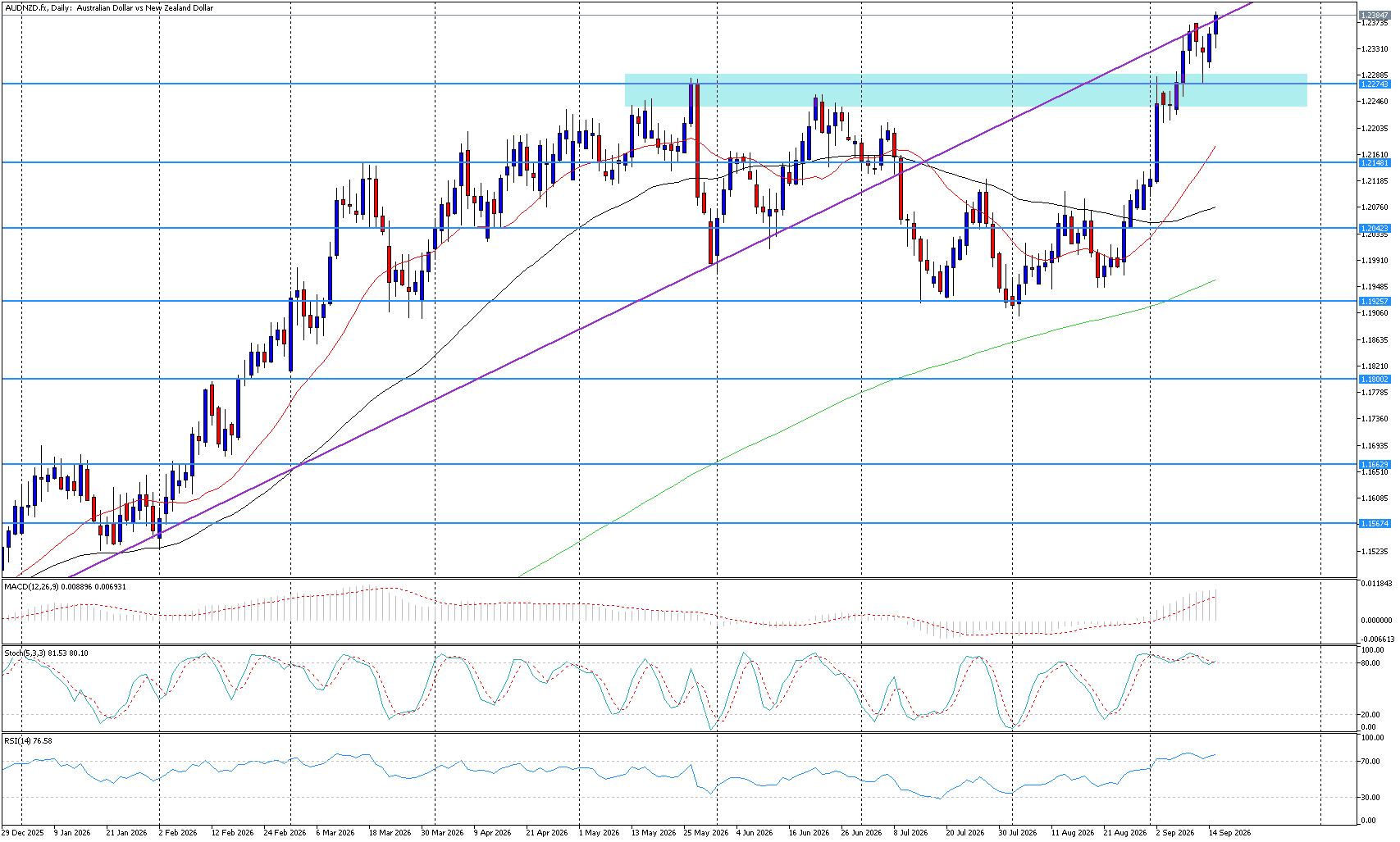
Task: Click the 21 Apr 2026 date label
Action: [x=547, y=833]
